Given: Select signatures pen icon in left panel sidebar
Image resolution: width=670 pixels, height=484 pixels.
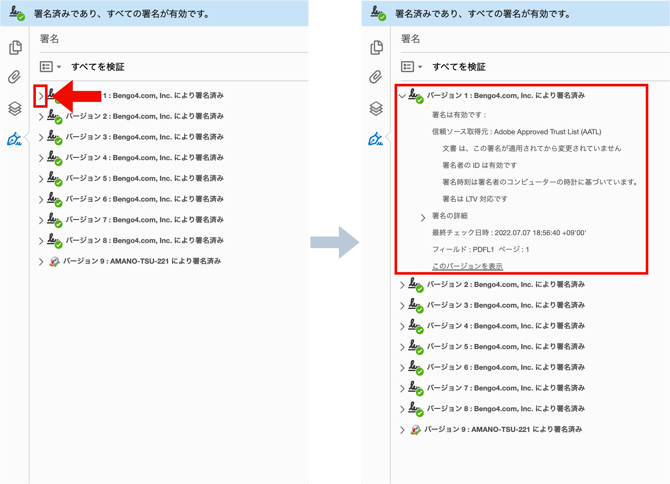Looking at the screenshot, I should (15, 139).
